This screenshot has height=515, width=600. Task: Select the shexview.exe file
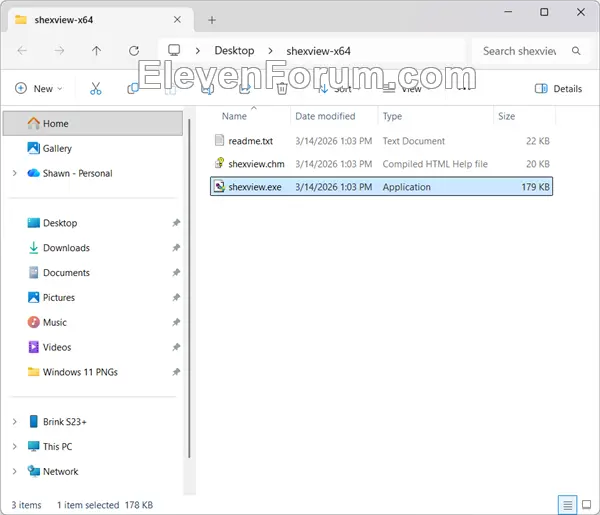(382, 186)
